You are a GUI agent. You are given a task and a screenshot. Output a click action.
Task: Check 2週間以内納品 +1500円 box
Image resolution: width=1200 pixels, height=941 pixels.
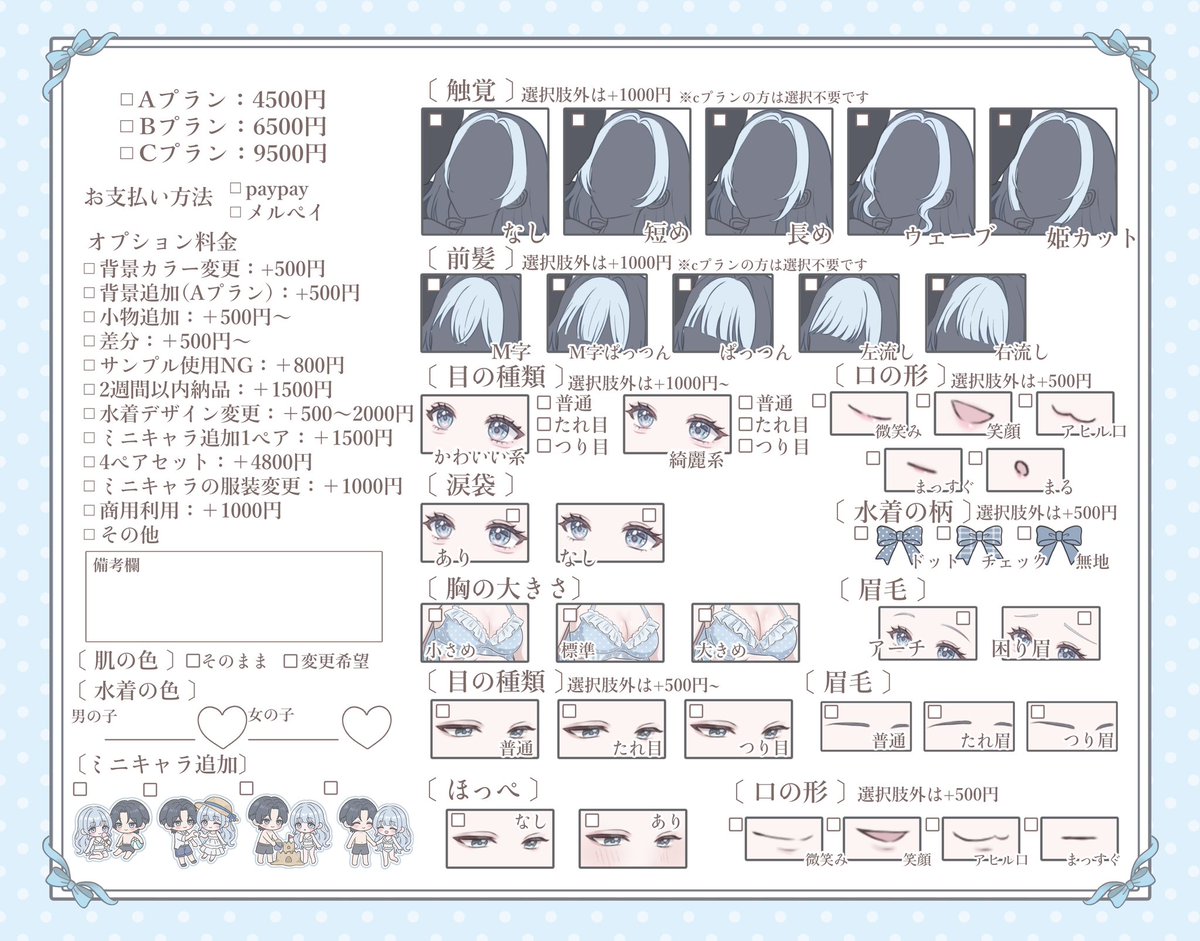(x=89, y=390)
